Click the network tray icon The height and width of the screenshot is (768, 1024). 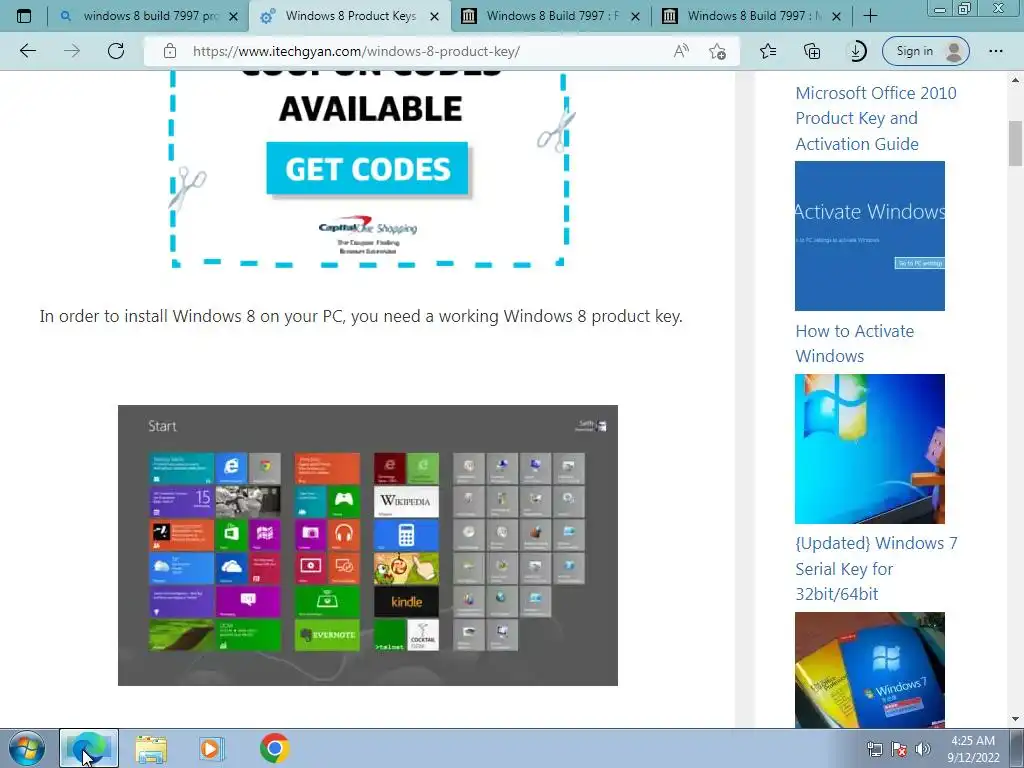click(x=874, y=750)
